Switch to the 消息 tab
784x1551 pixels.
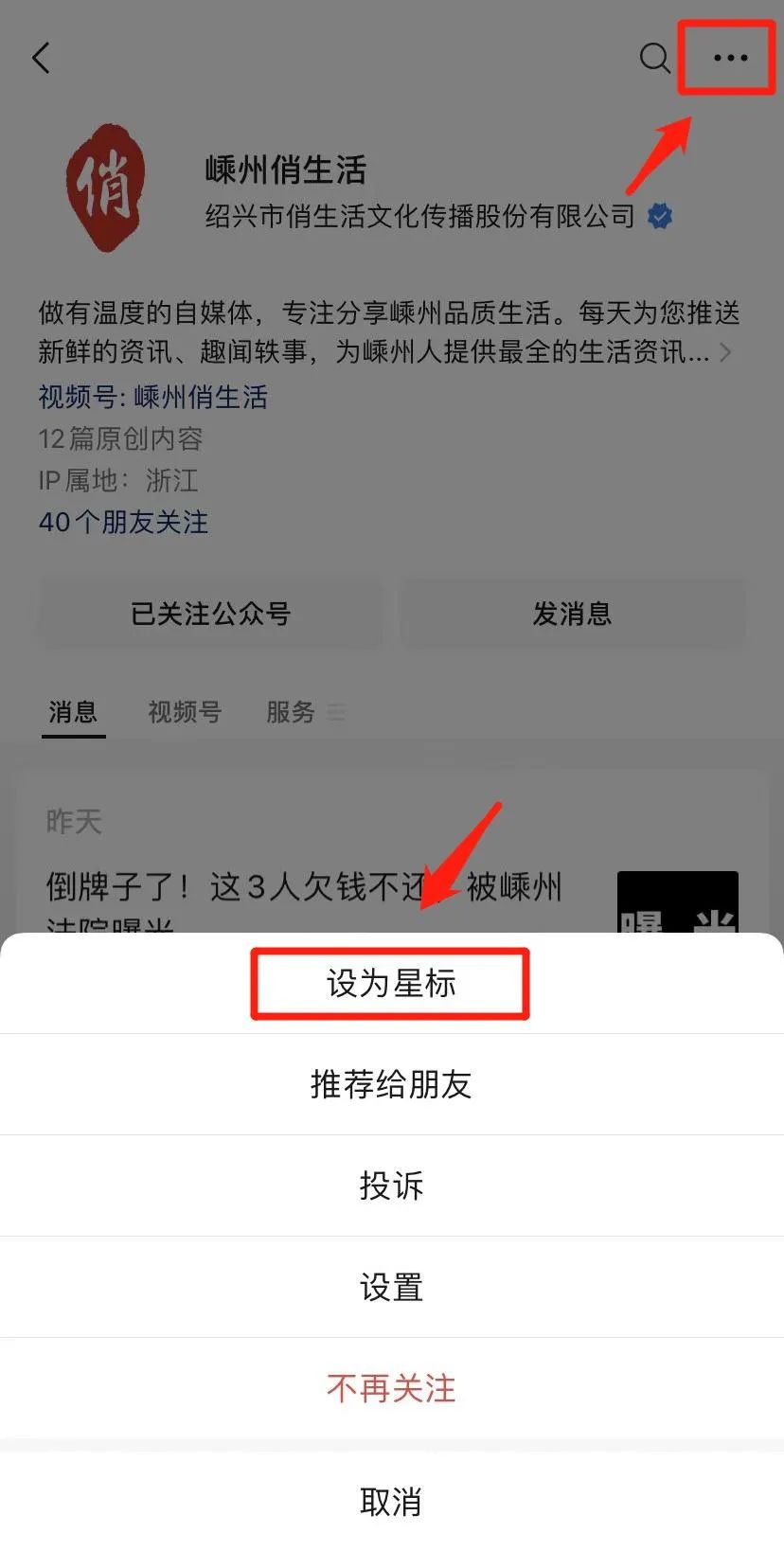coord(73,711)
